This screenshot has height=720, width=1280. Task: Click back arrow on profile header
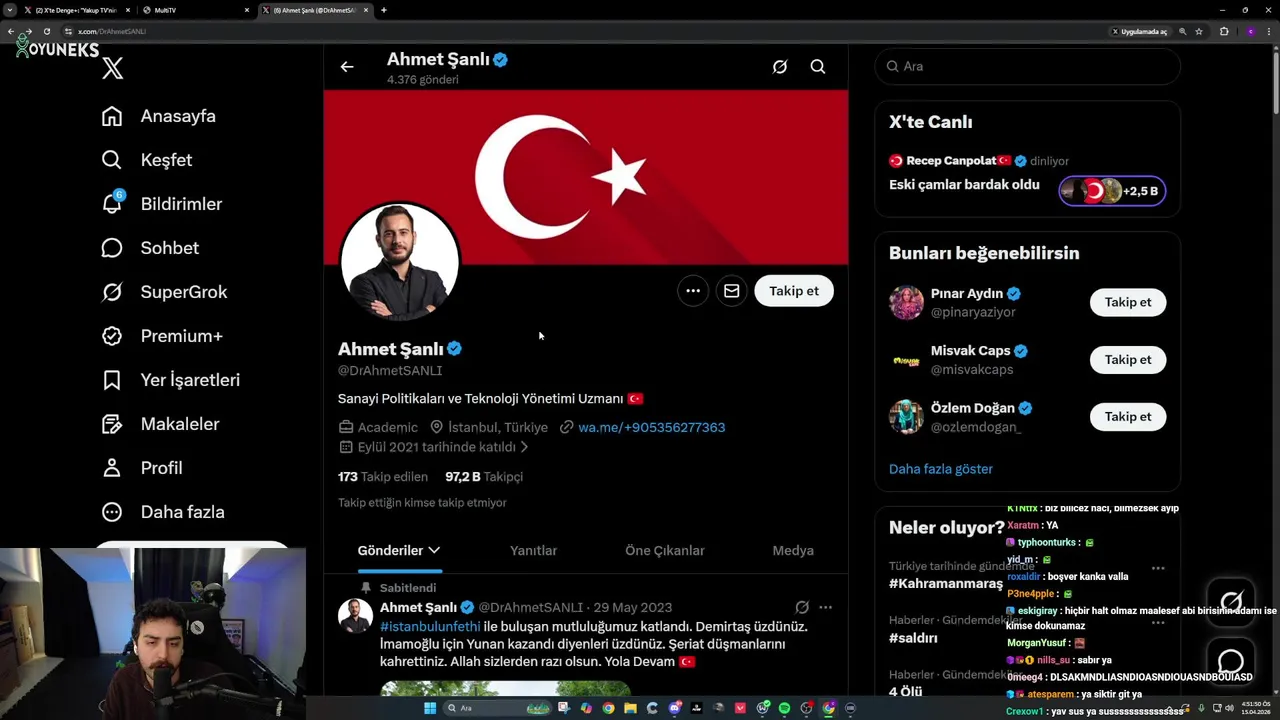[x=347, y=67]
